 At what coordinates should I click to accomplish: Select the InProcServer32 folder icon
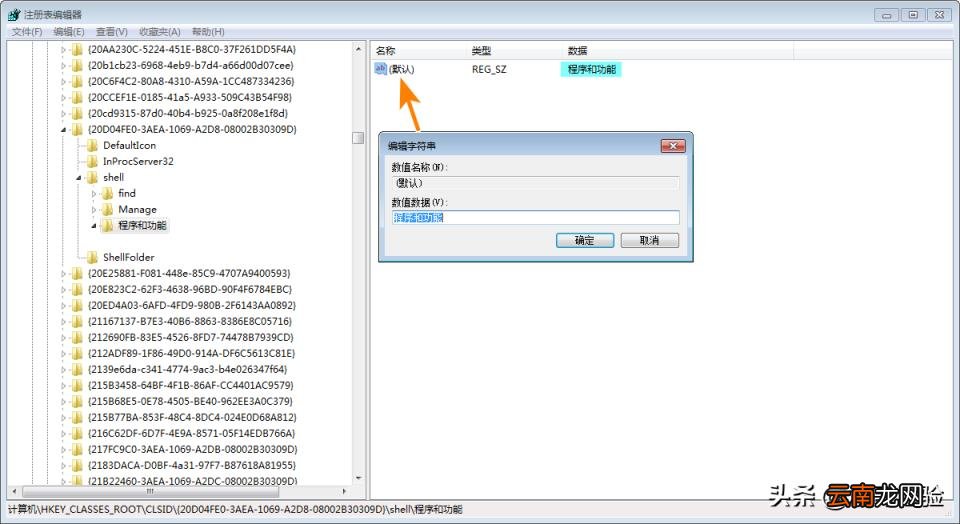coord(92,162)
